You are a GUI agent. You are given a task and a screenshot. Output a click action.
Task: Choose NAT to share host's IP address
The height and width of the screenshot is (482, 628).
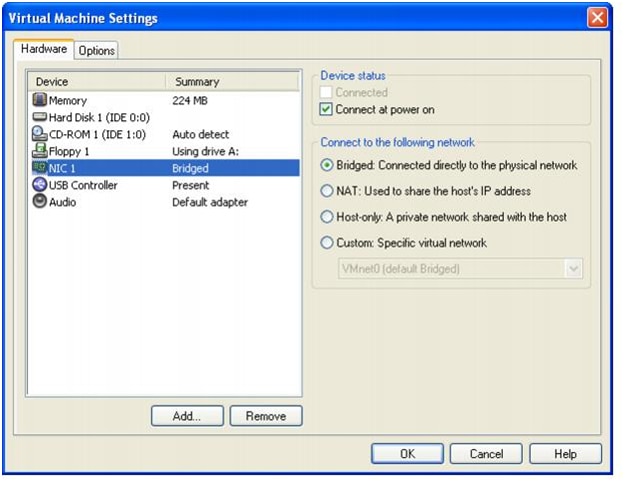327,191
